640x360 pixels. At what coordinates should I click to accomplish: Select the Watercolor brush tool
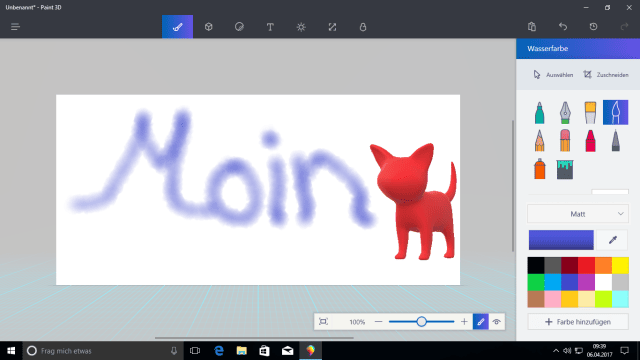click(616, 112)
